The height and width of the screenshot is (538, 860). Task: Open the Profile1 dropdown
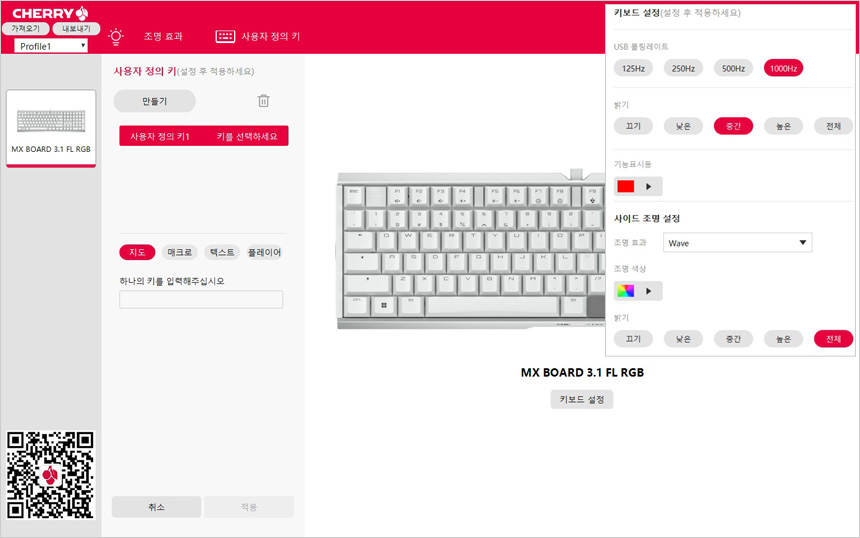51,46
